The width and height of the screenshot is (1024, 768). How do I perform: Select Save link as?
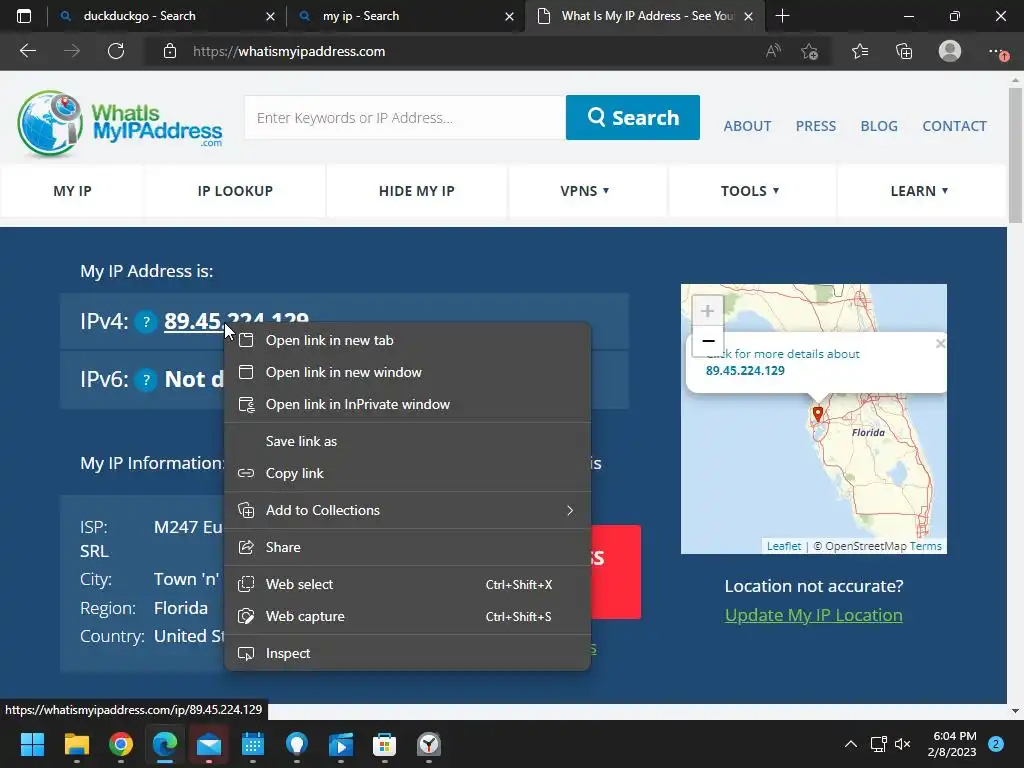(408, 441)
